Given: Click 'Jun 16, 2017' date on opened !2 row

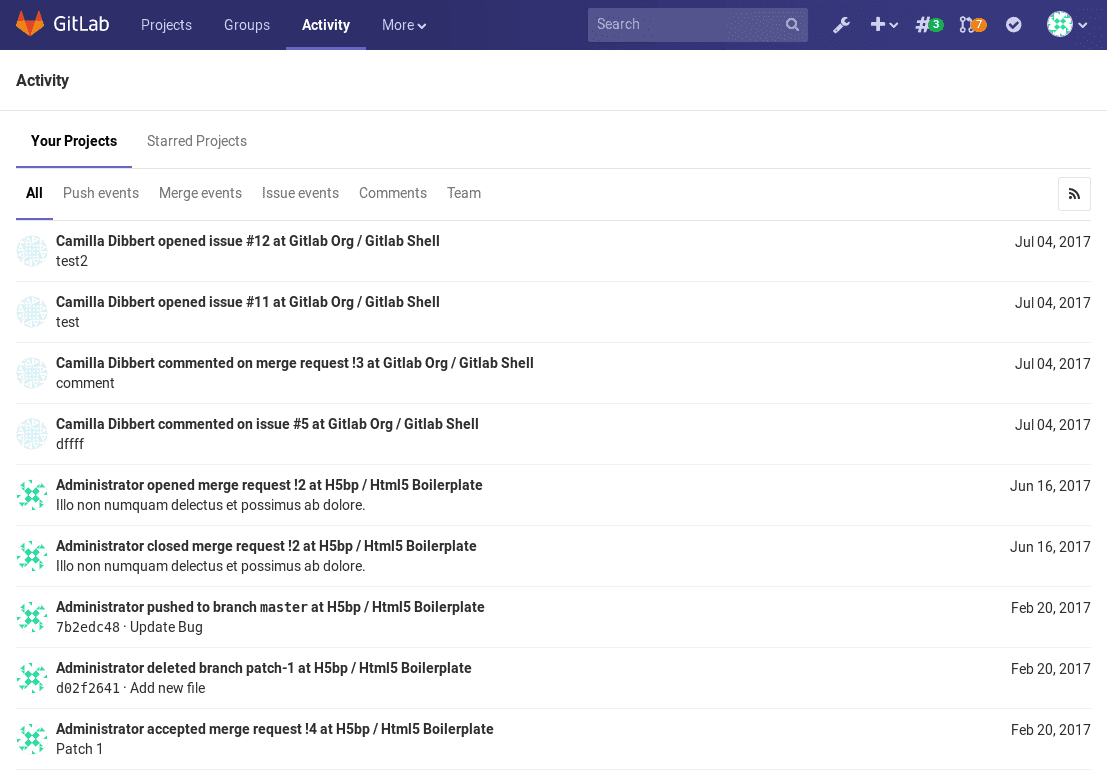Looking at the screenshot, I should (x=1050, y=486).
